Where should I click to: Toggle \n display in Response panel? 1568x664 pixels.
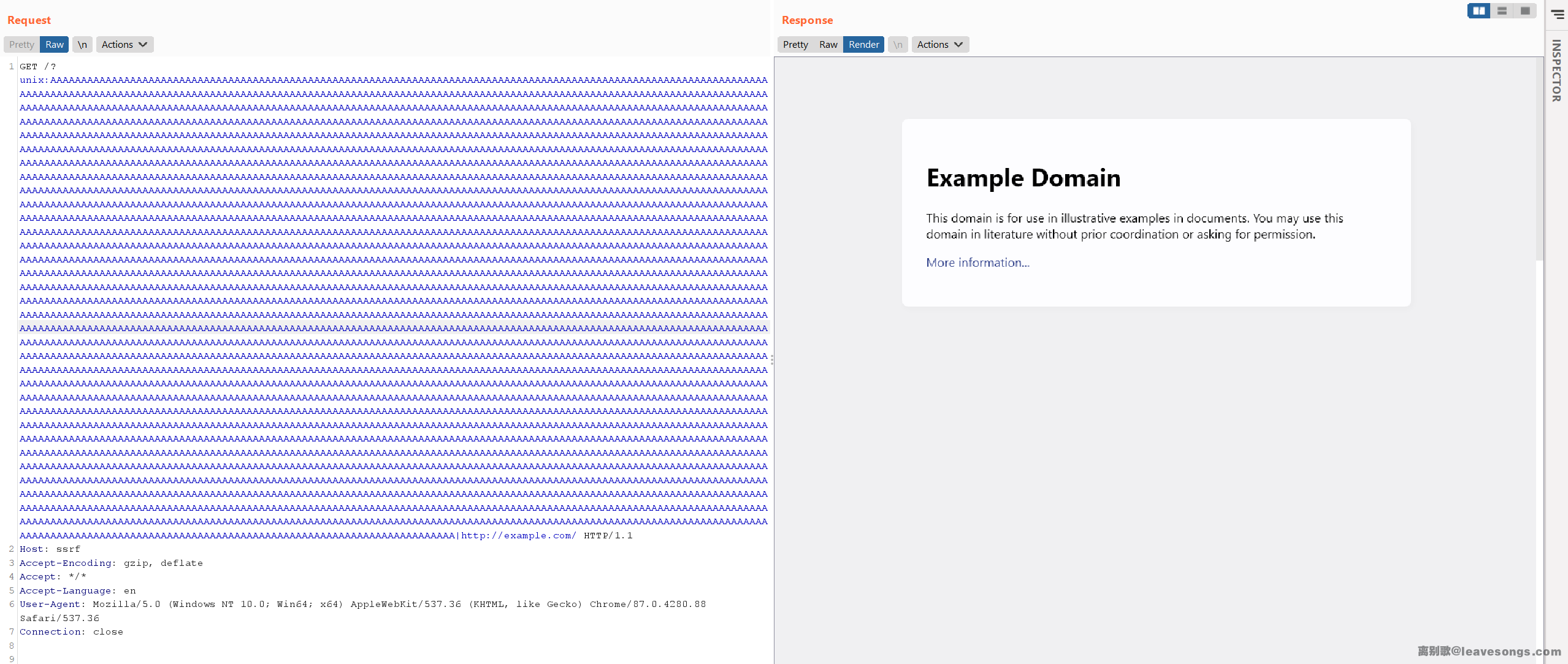898,44
